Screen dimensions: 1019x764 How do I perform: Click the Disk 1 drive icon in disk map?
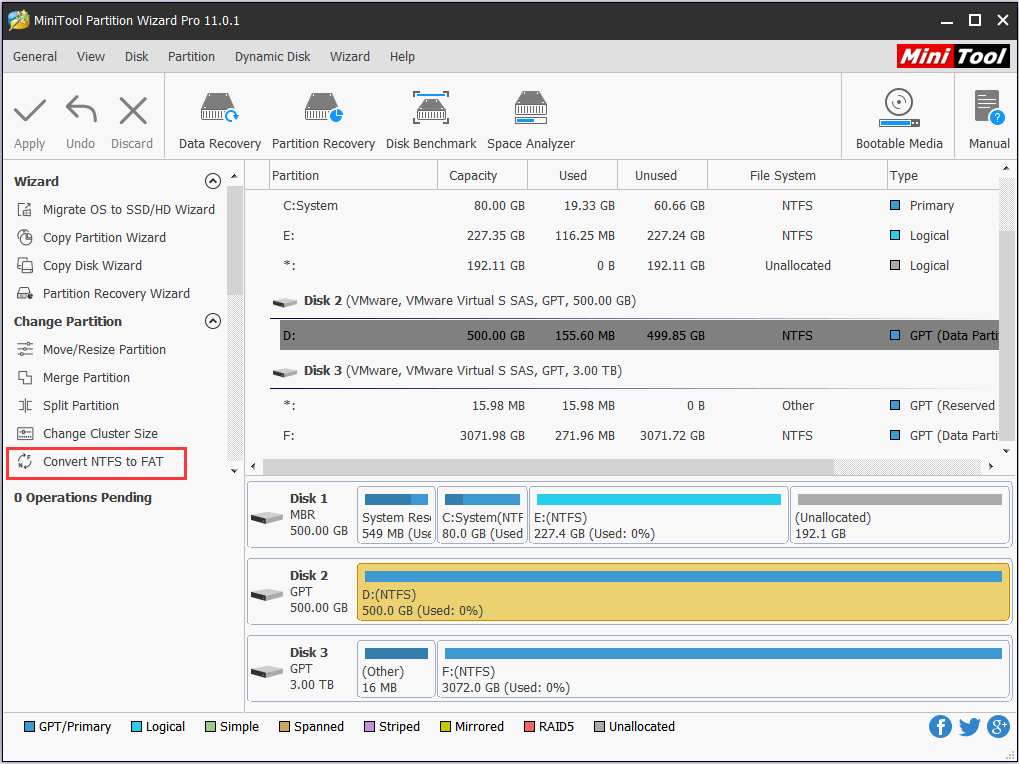[x=266, y=518]
